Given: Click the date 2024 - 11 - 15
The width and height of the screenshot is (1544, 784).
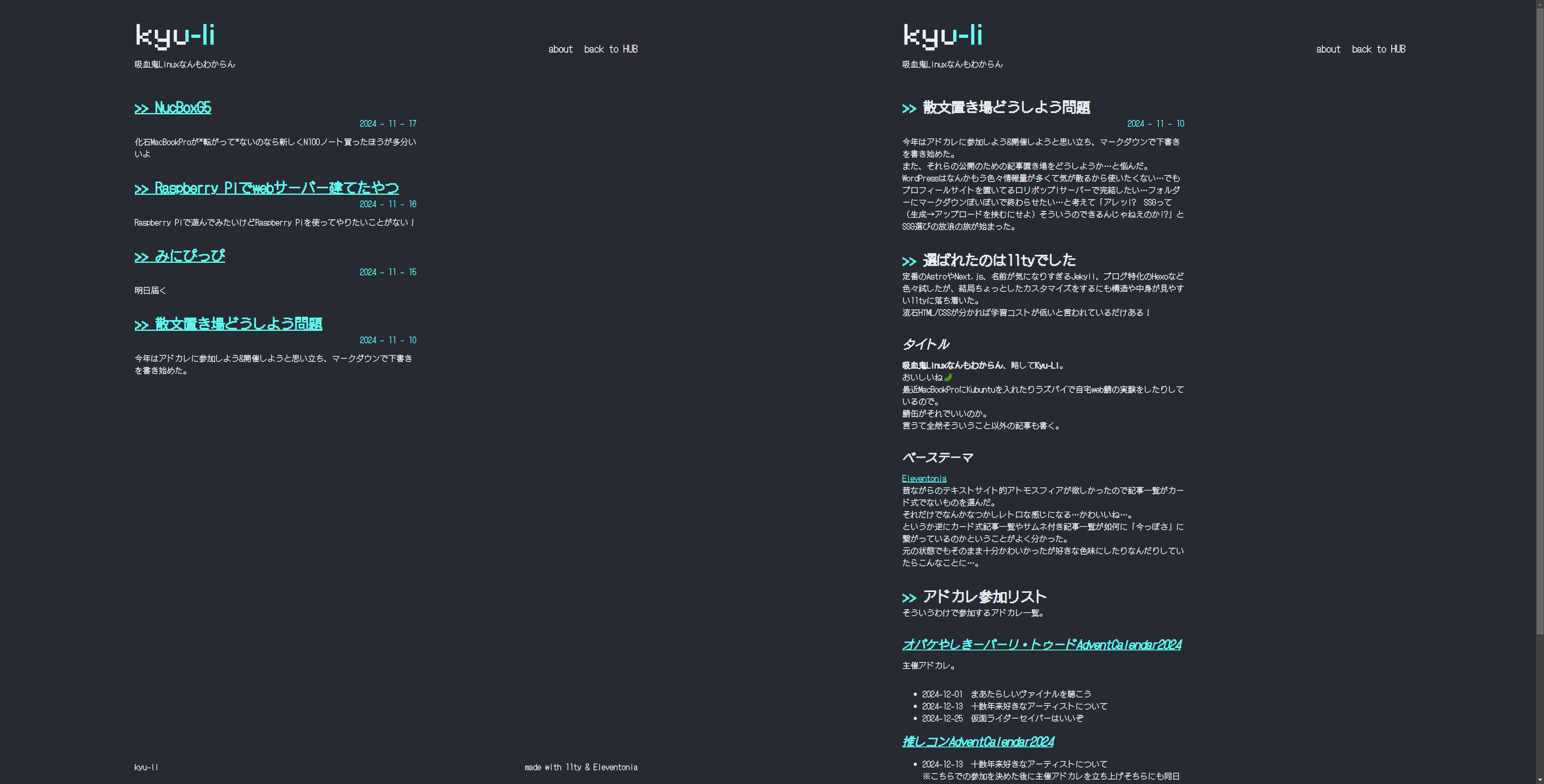Looking at the screenshot, I should click(388, 272).
